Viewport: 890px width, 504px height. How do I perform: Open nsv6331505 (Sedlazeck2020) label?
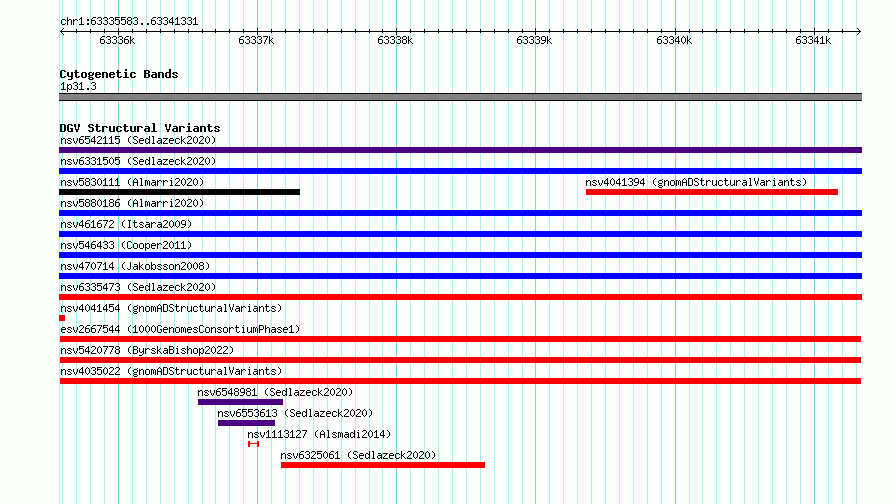point(138,161)
